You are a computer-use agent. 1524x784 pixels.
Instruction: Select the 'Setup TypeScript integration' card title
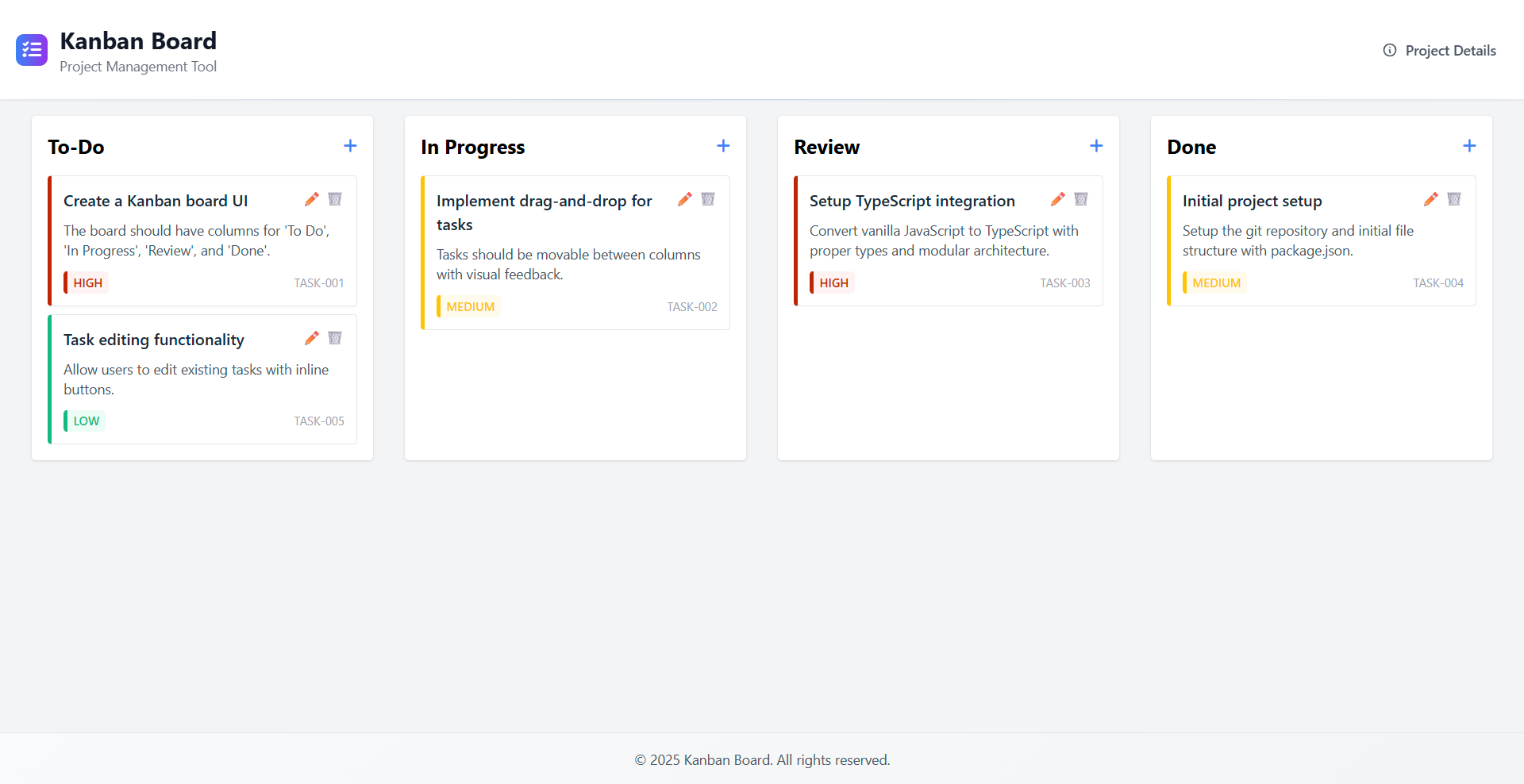click(912, 201)
